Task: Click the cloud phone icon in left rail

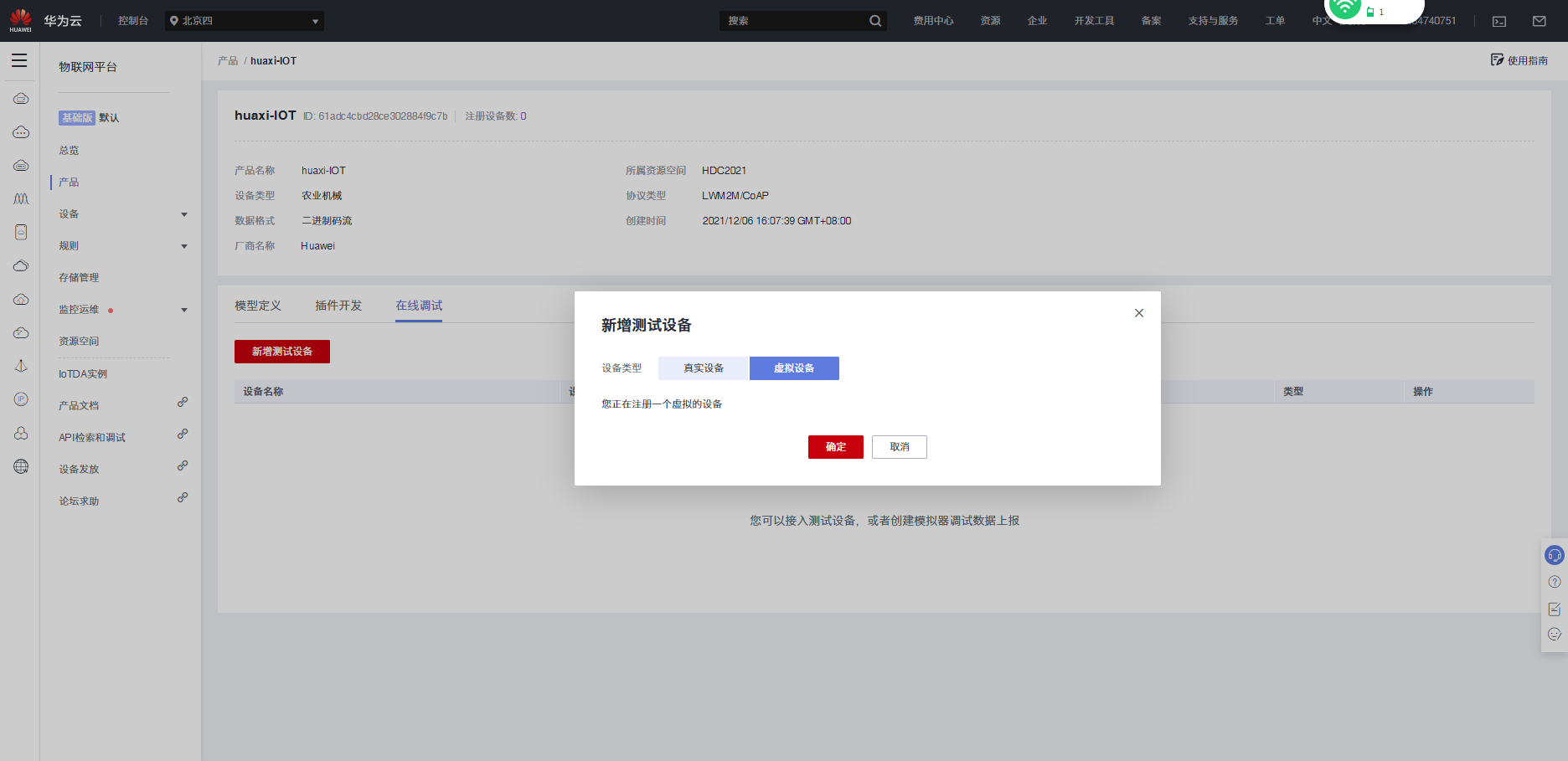Action: pyautogui.click(x=21, y=232)
